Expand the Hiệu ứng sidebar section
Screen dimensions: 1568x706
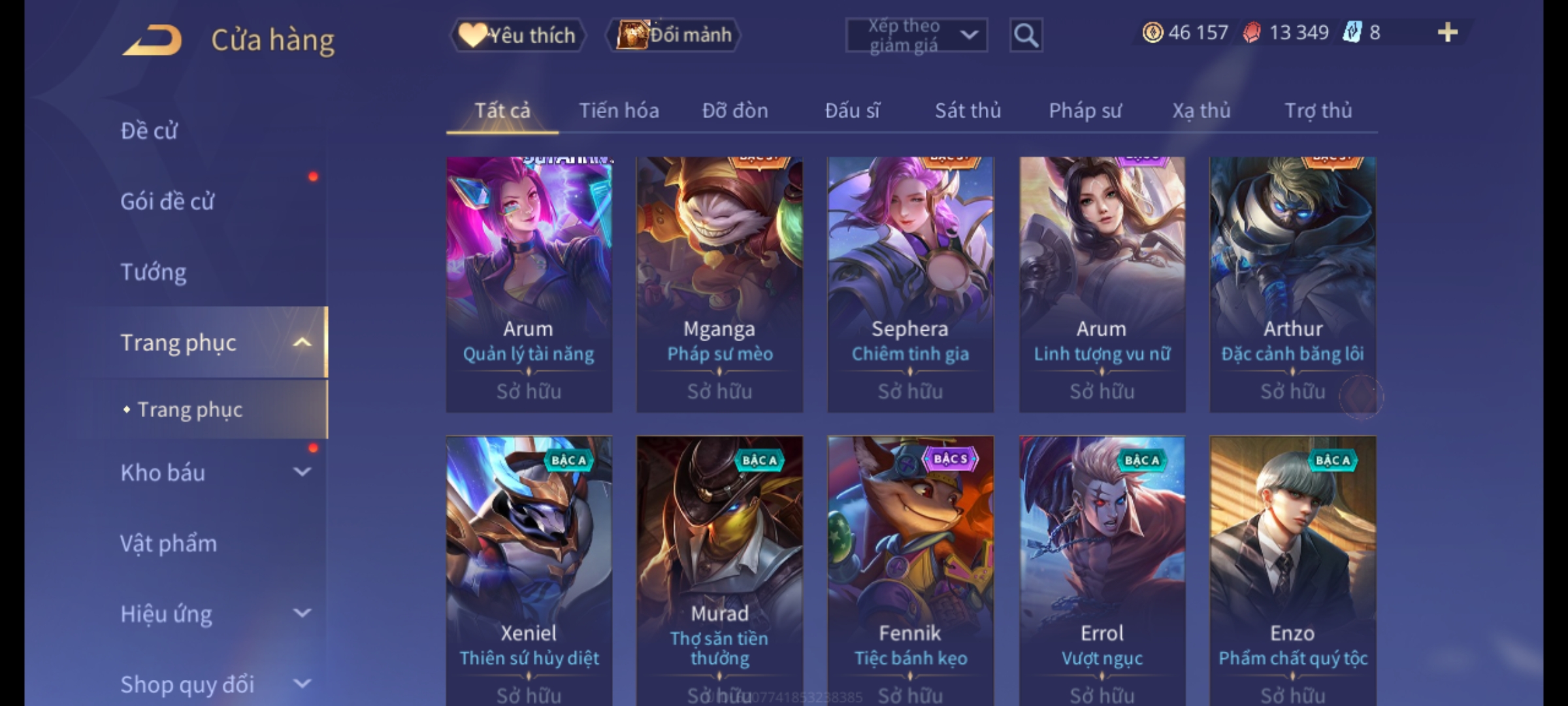pyautogui.click(x=302, y=613)
